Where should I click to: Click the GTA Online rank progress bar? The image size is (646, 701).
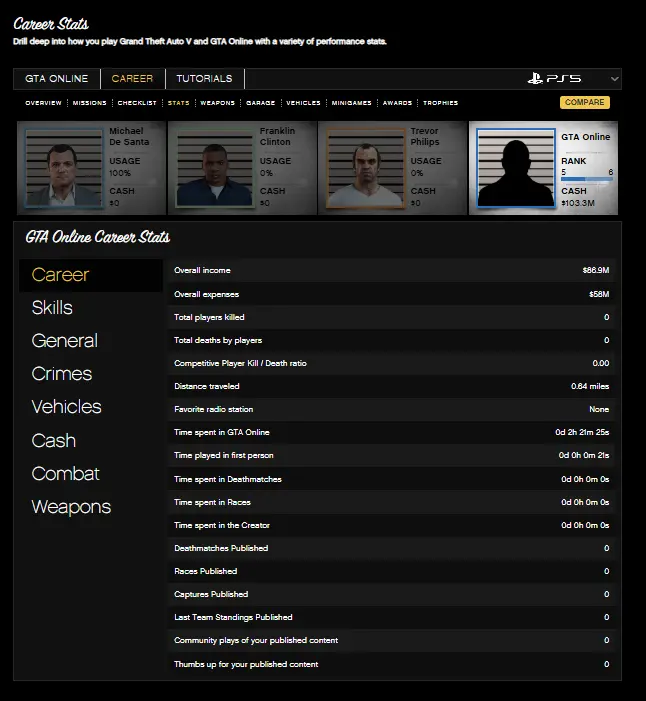pyautogui.click(x=587, y=181)
